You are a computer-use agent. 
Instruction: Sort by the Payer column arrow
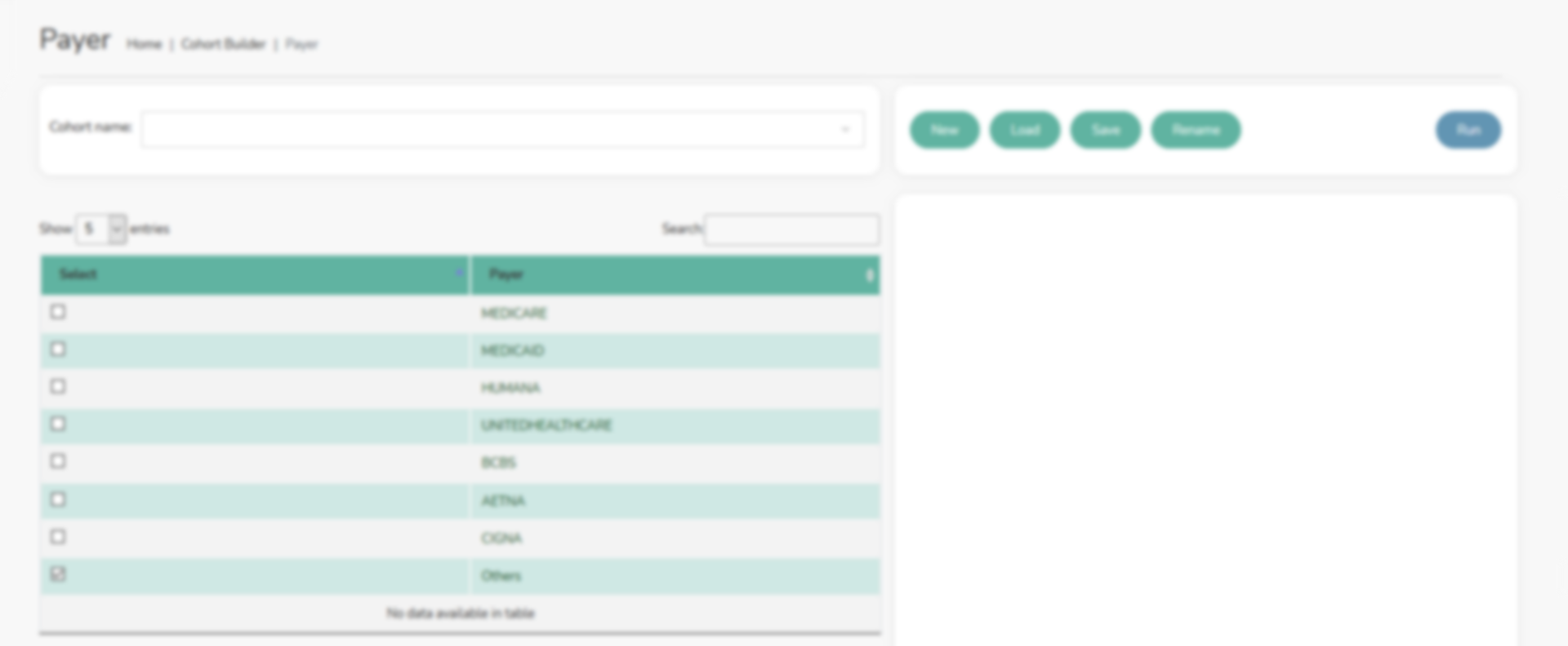point(869,275)
